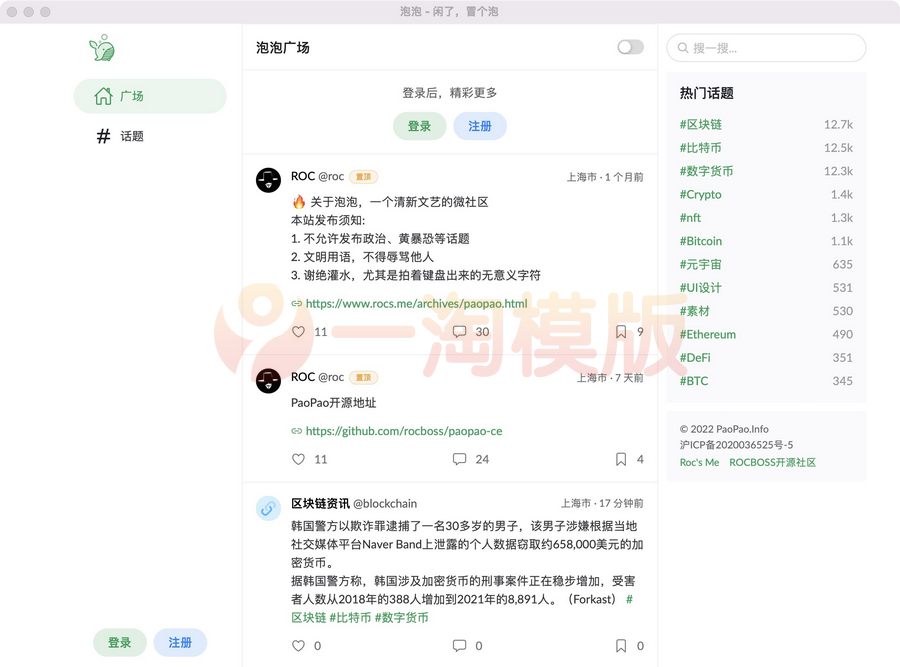Viewport: 900px width, 667px height.
Task: Open ROC avatar on PaoPao开源地址 post
Action: (x=268, y=381)
